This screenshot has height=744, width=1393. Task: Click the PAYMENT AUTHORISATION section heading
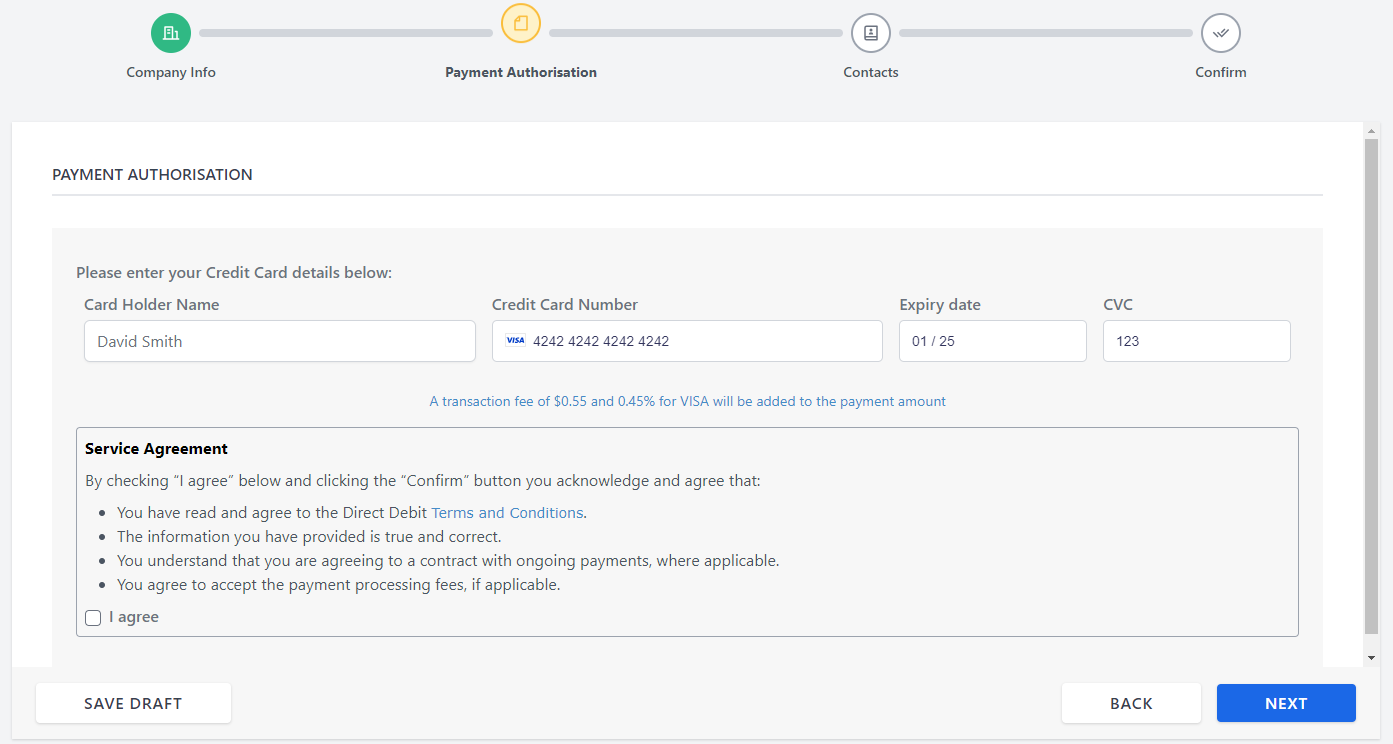152,174
